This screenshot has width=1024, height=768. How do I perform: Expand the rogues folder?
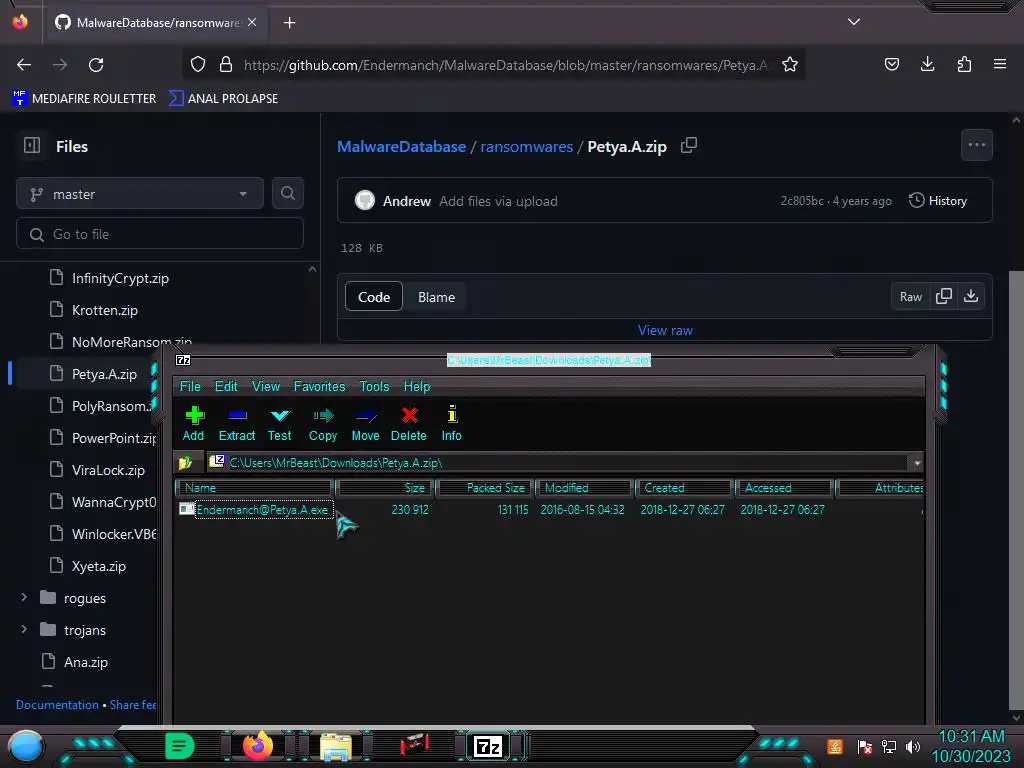(24, 598)
